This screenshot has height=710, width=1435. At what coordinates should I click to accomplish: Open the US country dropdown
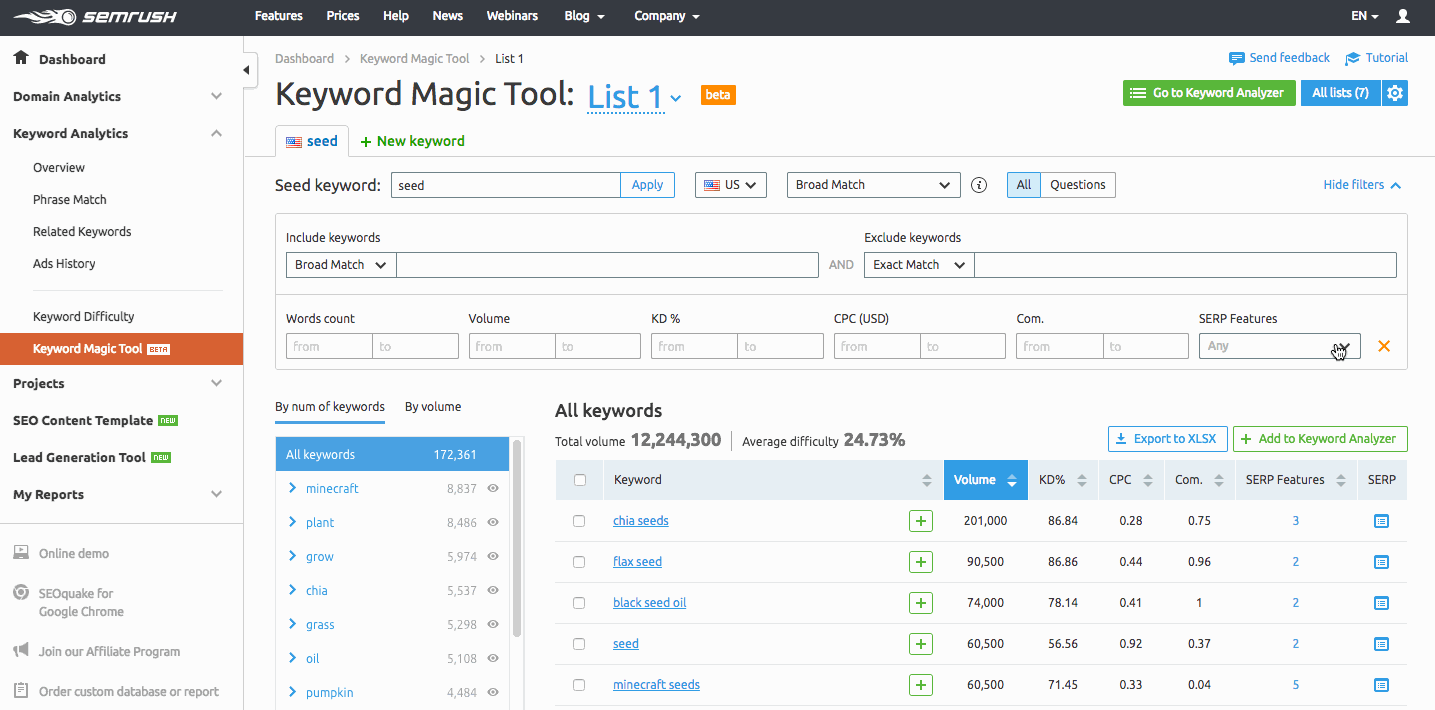[x=730, y=184]
